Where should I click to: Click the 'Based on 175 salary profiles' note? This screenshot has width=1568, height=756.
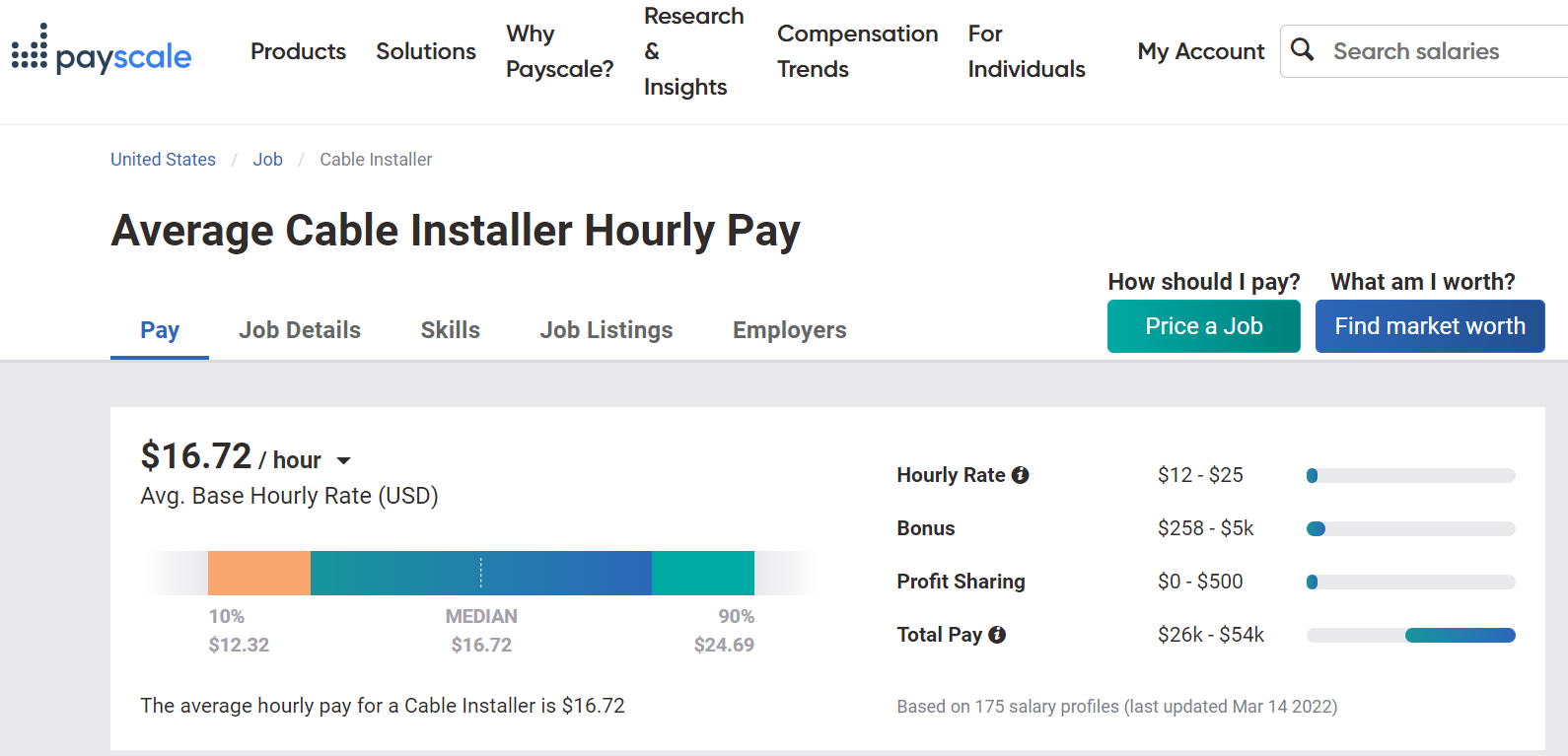(x=1117, y=707)
